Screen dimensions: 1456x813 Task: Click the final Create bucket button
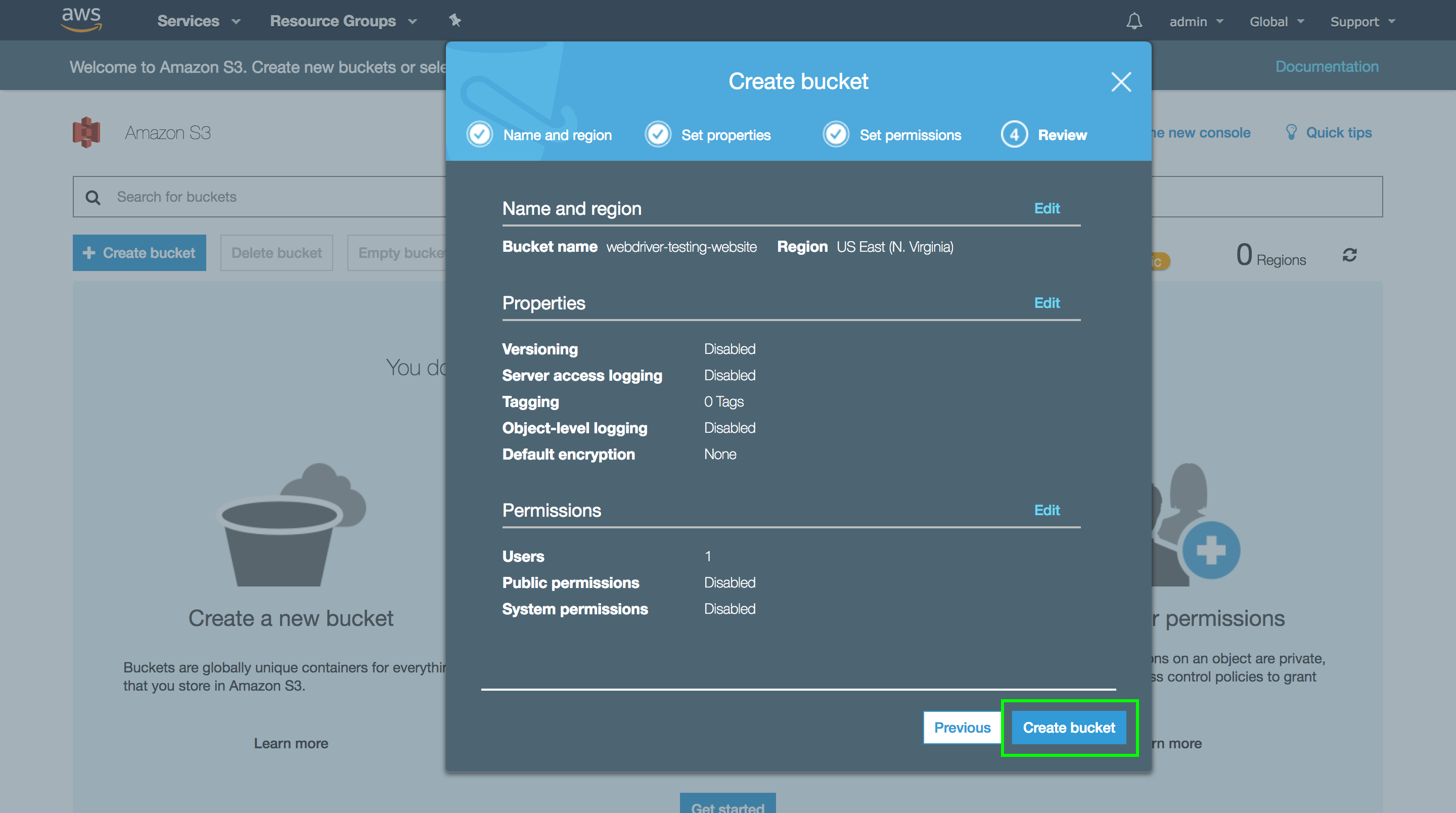(x=1068, y=728)
